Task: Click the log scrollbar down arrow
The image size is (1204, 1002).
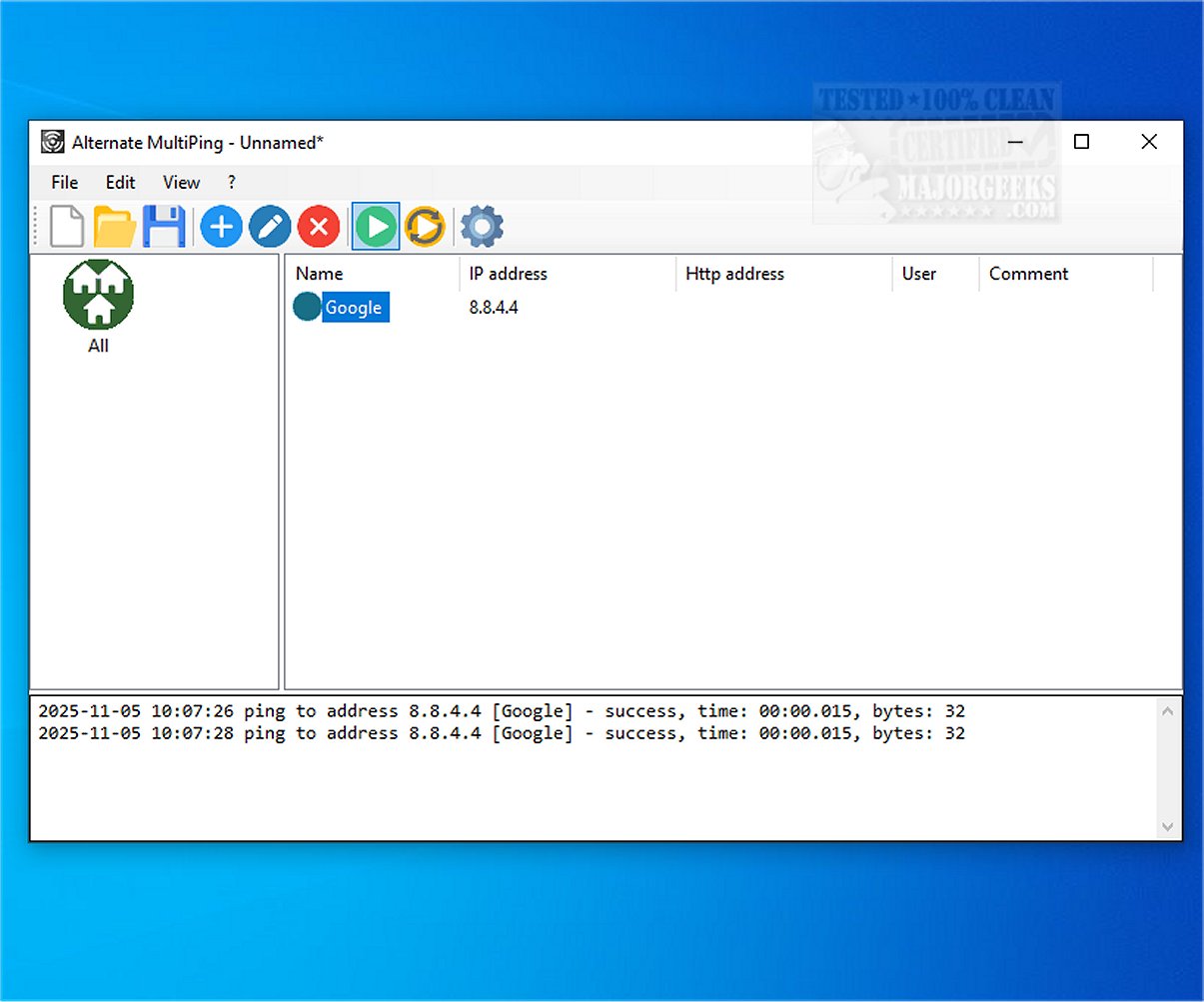Action: click(1168, 826)
